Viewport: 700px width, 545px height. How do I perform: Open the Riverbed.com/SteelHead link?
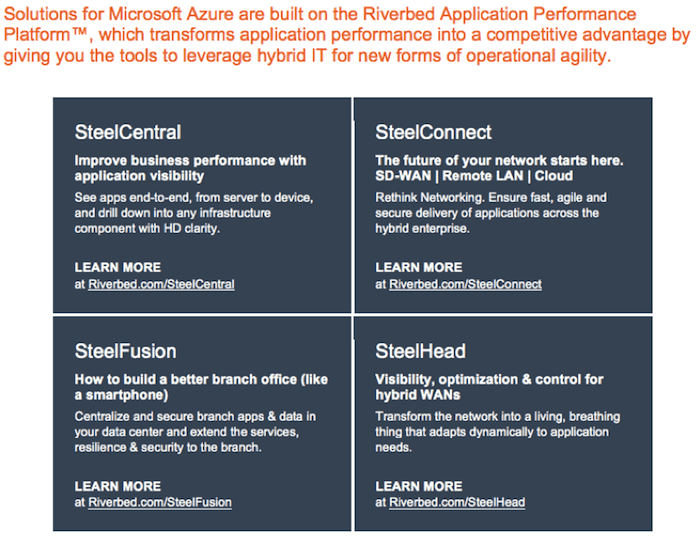click(x=457, y=503)
